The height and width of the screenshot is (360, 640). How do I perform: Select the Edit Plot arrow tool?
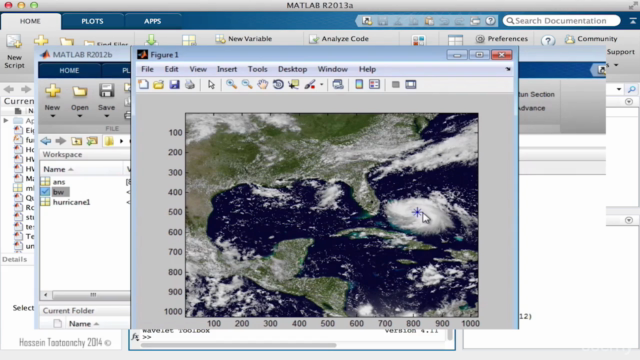coord(211,84)
